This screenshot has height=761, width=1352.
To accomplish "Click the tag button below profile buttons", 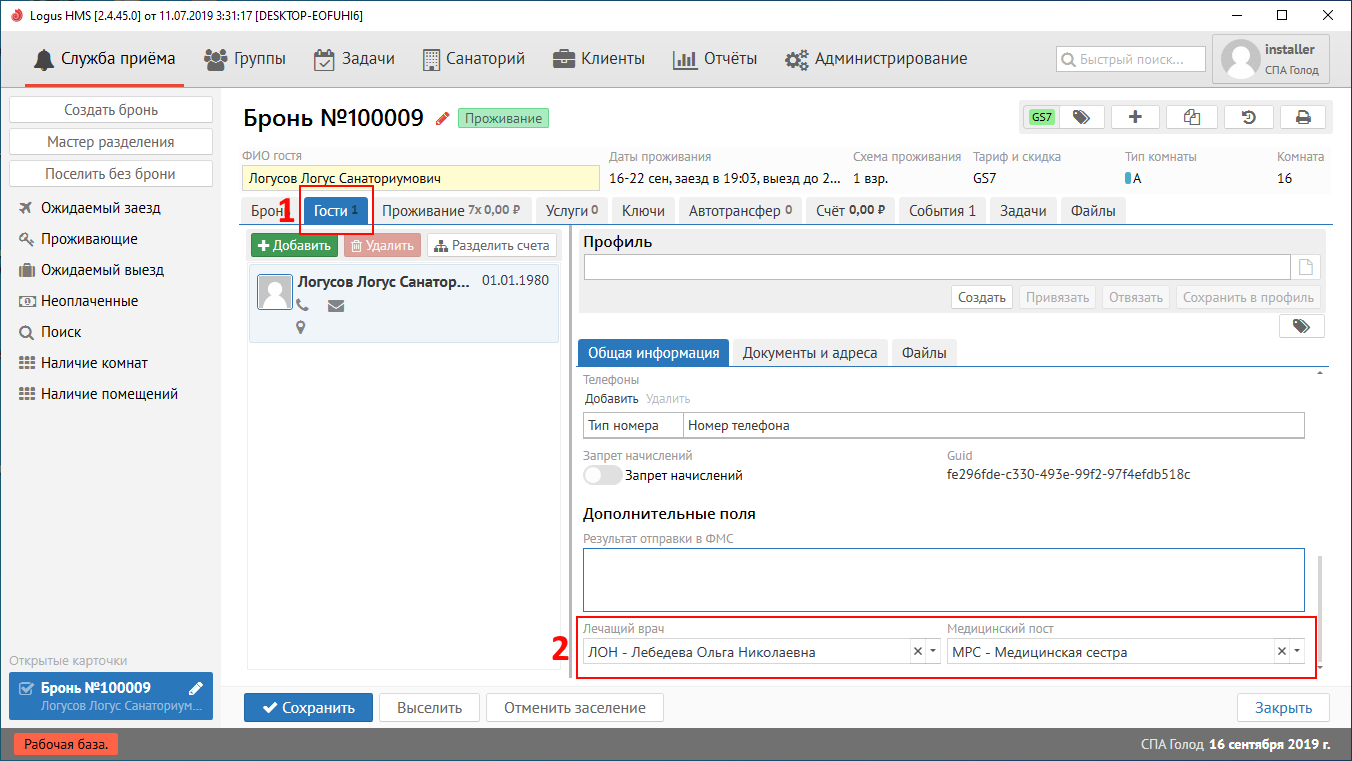I will (x=1301, y=326).
